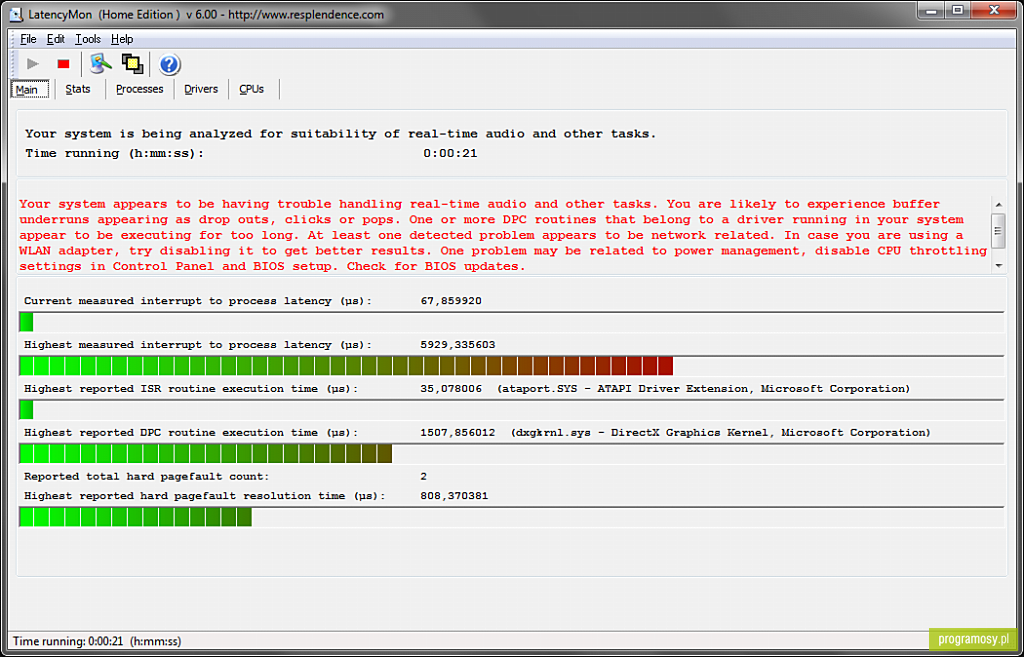Switch to the Stats tab
The width and height of the screenshot is (1024, 657).
78,89
